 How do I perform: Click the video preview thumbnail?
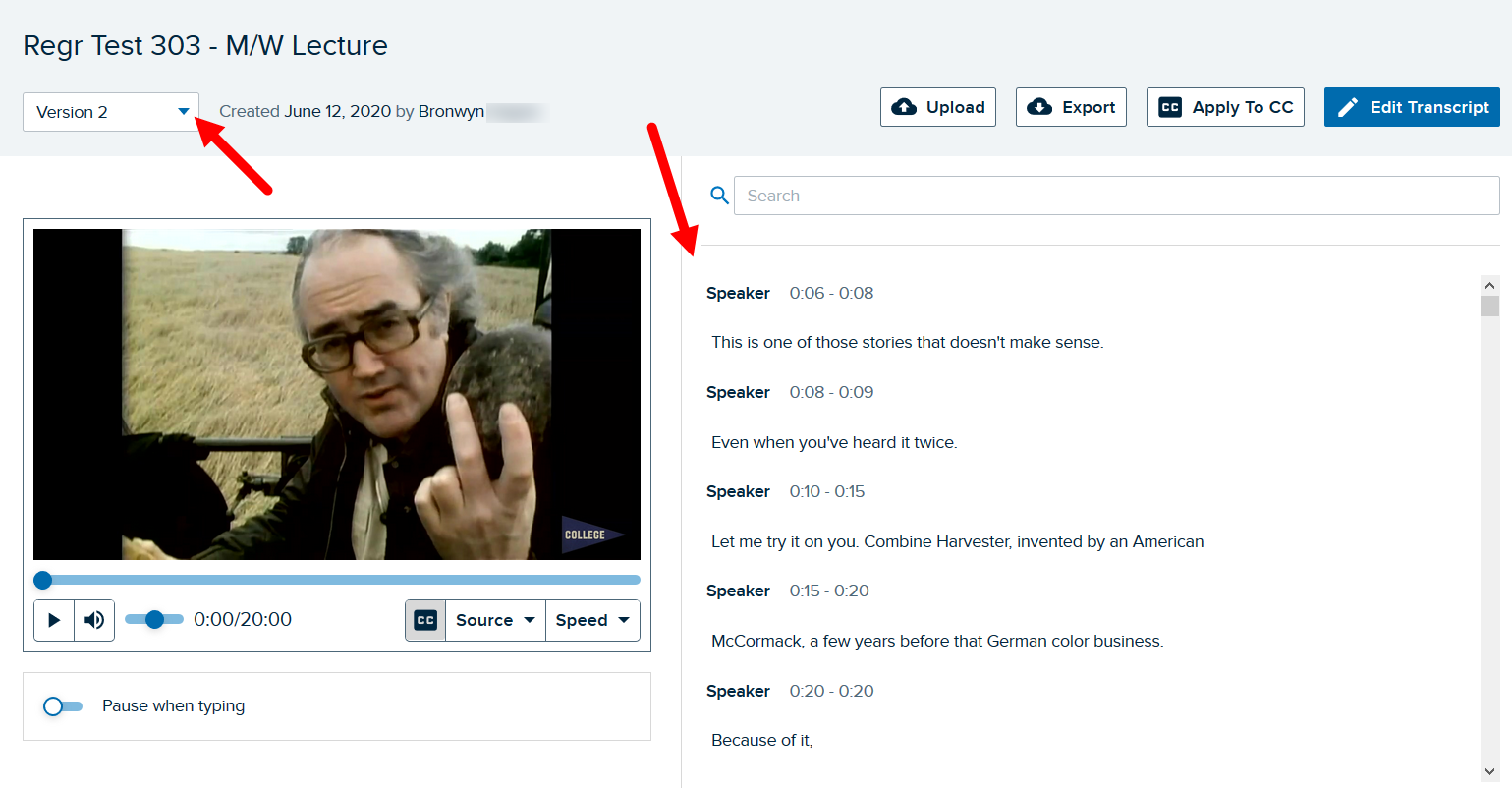pos(337,394)
